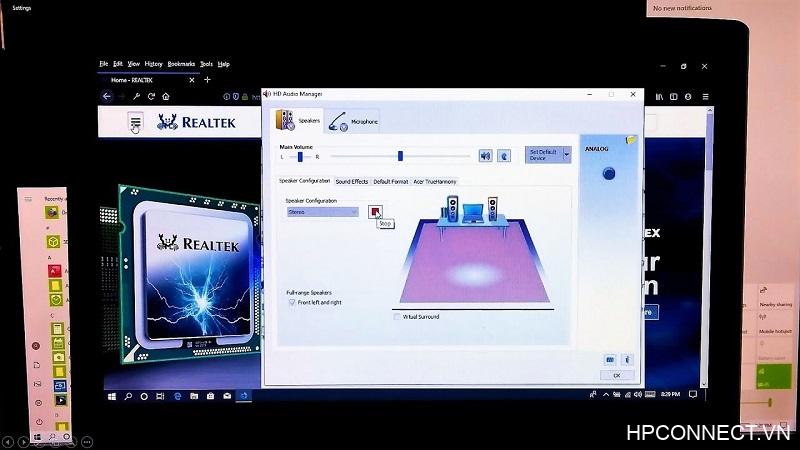Open the Microphone device tab
This screenshot has width=800, height=450.
(x=353, y=121)
